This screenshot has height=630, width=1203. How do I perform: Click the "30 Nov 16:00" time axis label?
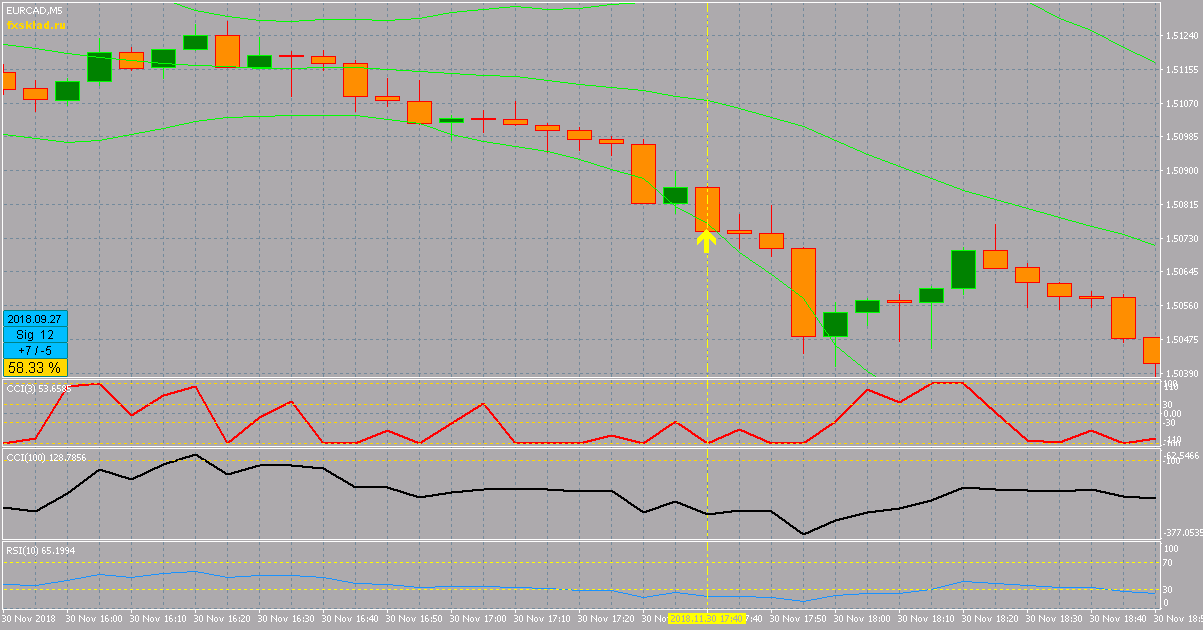[94, 620]
